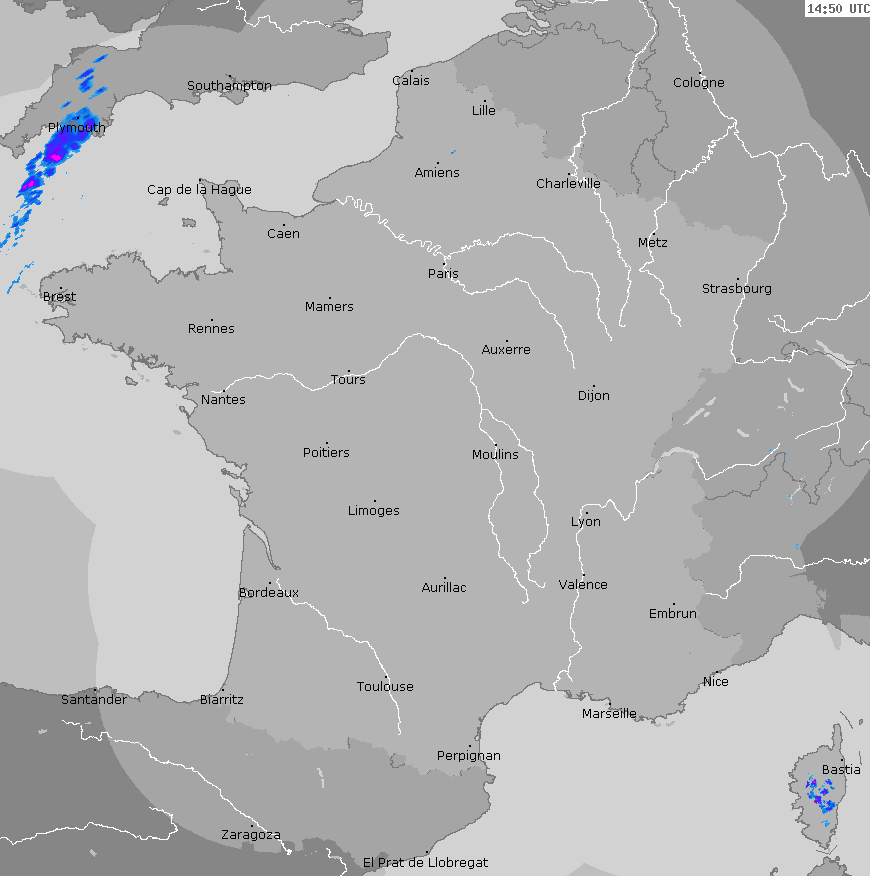Click the small blue echo near Amiens
Viewport: 870px width, 876px height.
(453, 152)
